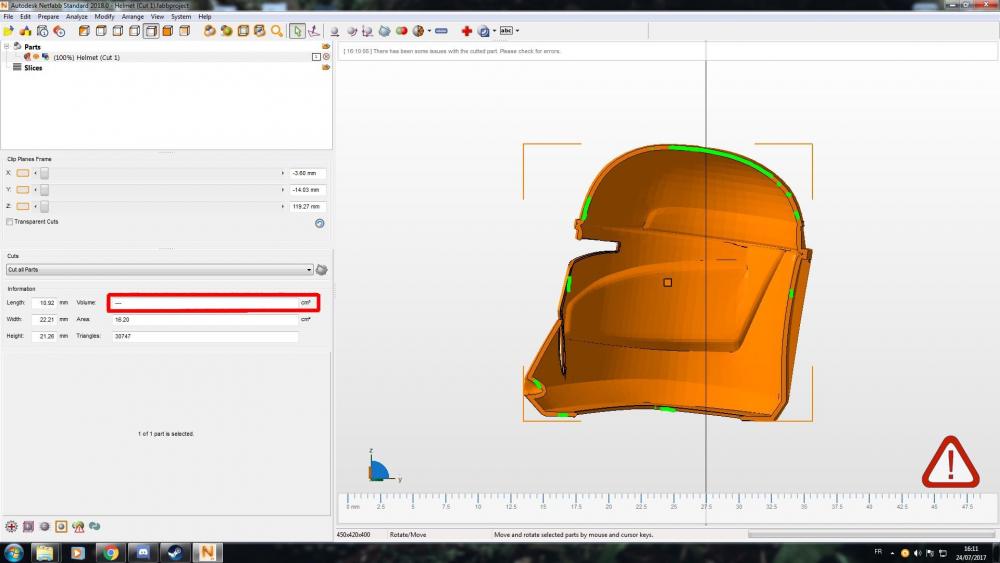Enable the Transparent Cuts checkbox
The width and height of the screenshot is (1000, 563).
pos(10,222)
